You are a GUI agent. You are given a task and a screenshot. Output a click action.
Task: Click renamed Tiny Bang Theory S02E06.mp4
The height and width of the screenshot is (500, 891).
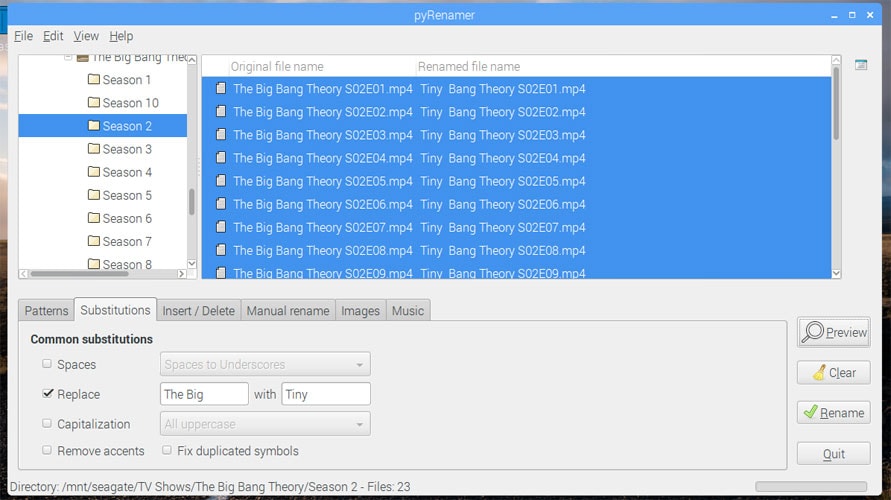(503, 204)
